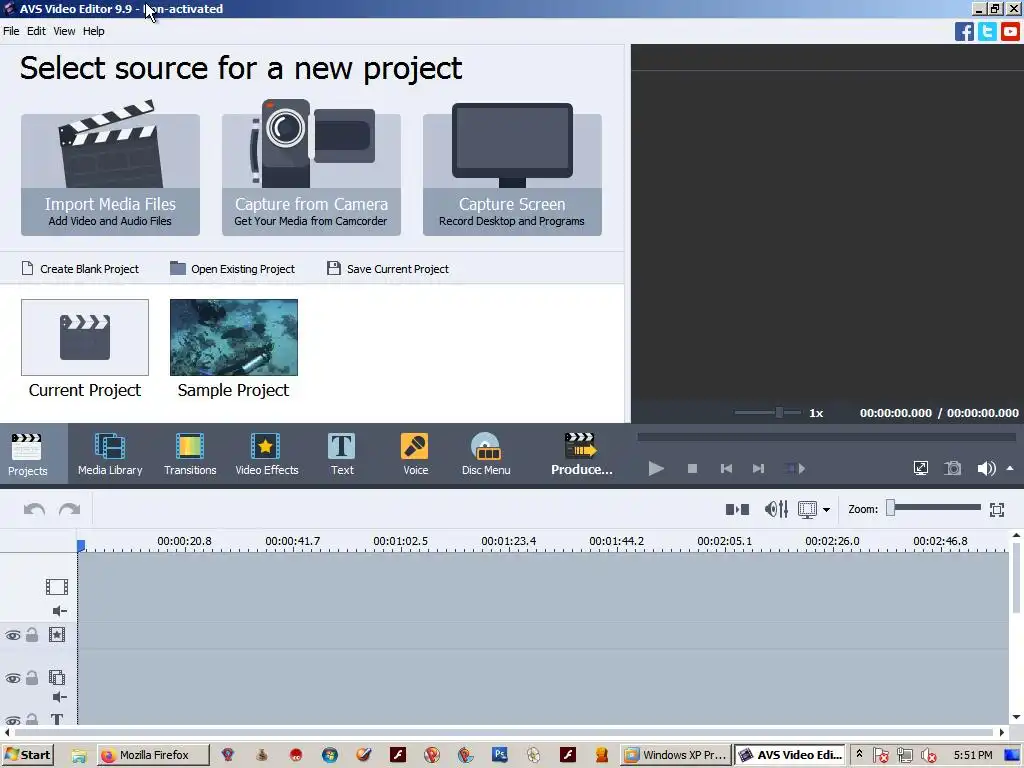The width and height of the screenshot is (1024, 768).
Task: Switch to Mozilla Firefox in taskbar
Action: point(153,754)
